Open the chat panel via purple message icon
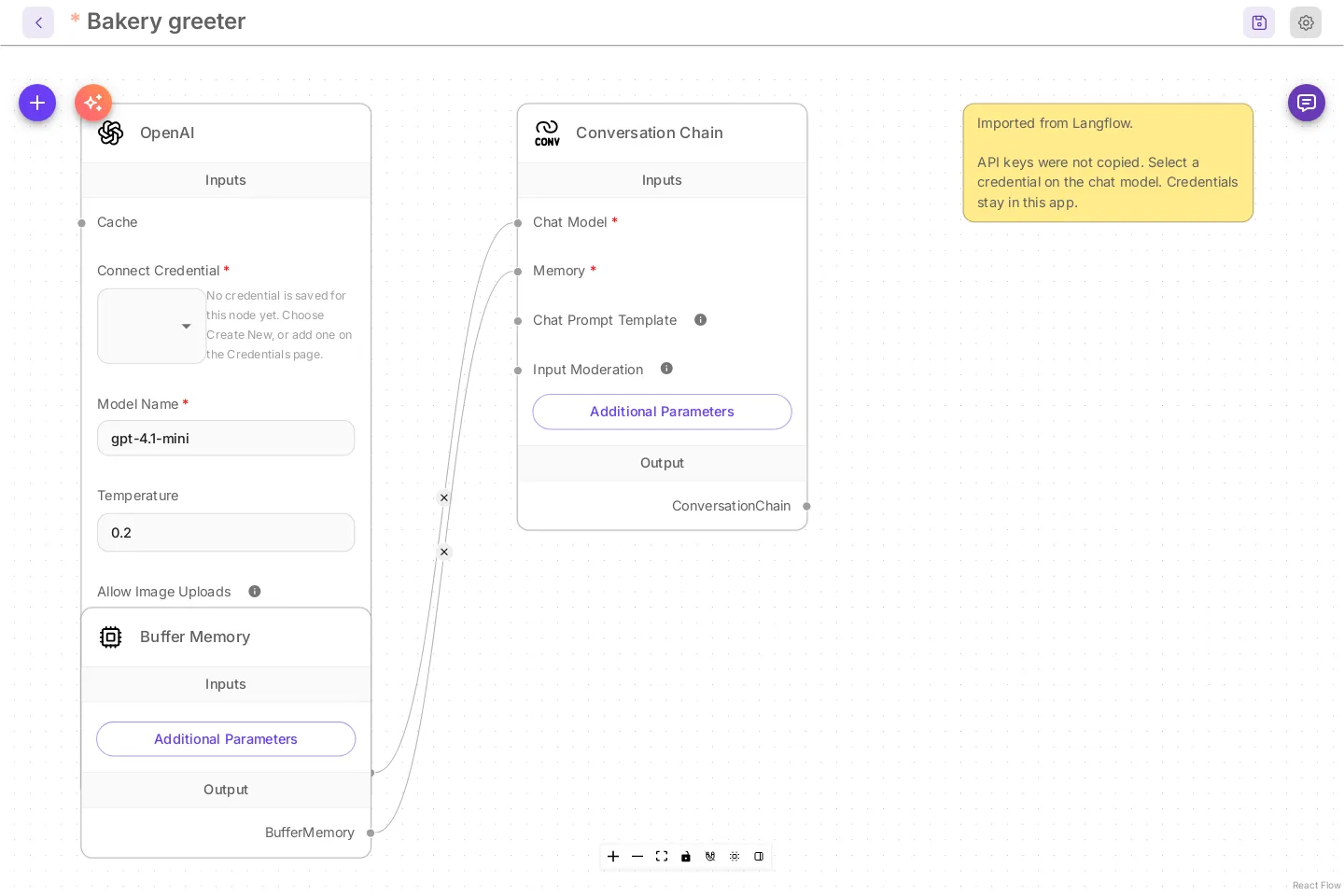 [1307, 103]
